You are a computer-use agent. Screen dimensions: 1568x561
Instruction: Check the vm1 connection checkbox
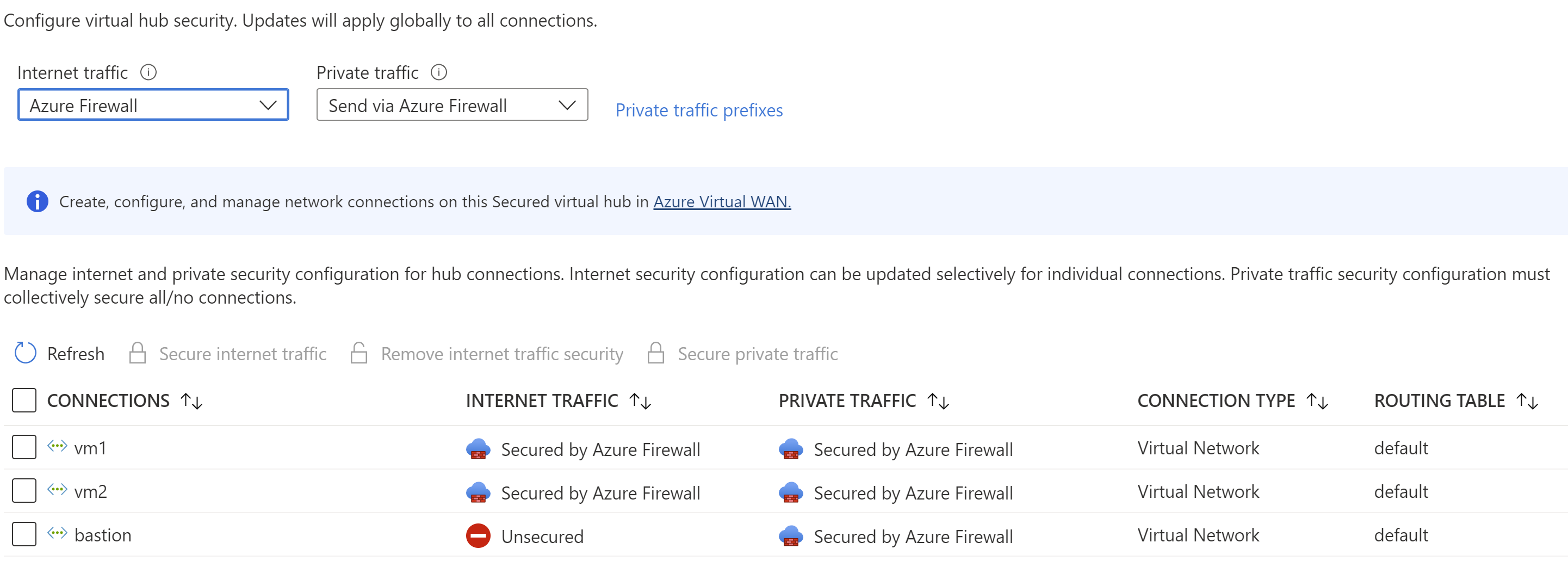coord(24,447)
